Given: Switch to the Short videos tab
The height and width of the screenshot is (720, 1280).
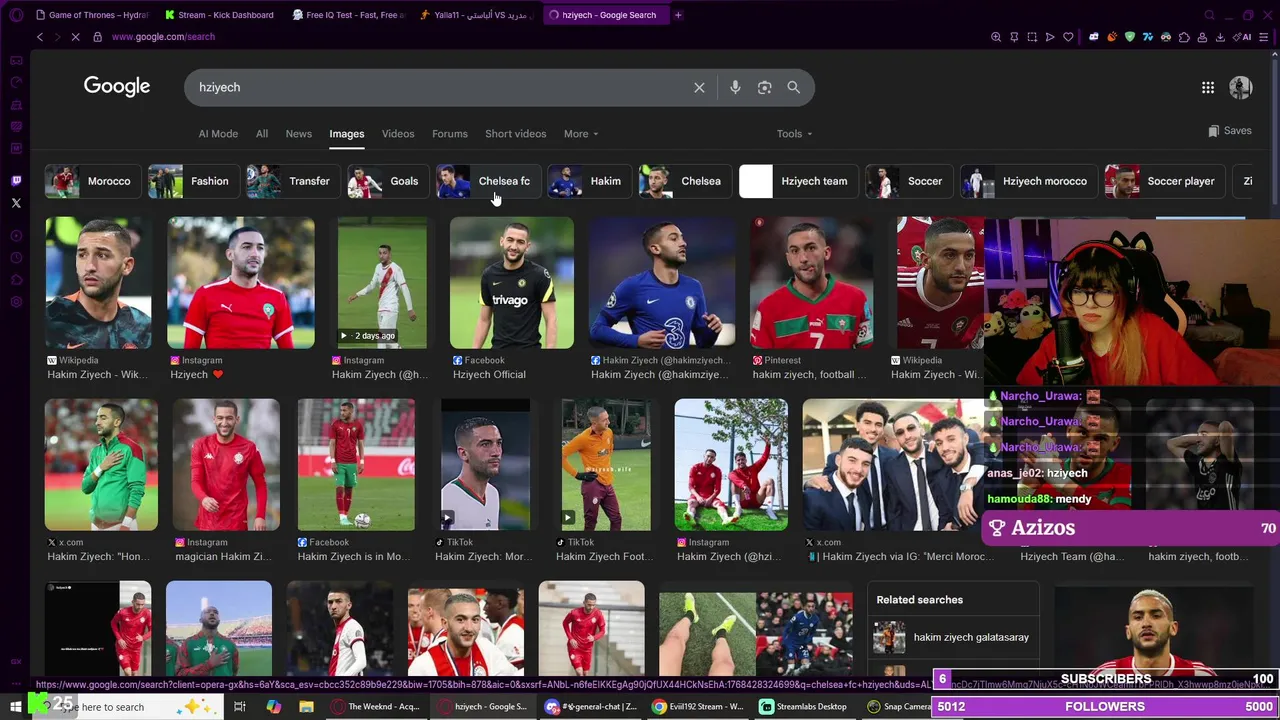Looking at the screenshot, I should coord(516,134).
